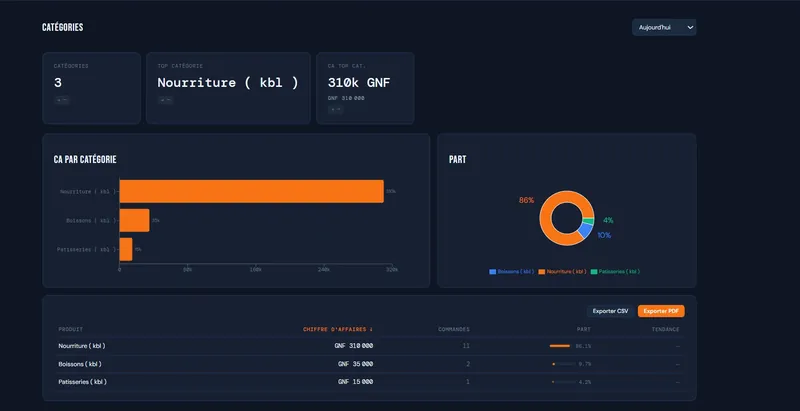Image resolution: width=800 pixels, height=411 pixels.
Task: Click the 10% label beside the donut
Action: (x=604, y=235)
